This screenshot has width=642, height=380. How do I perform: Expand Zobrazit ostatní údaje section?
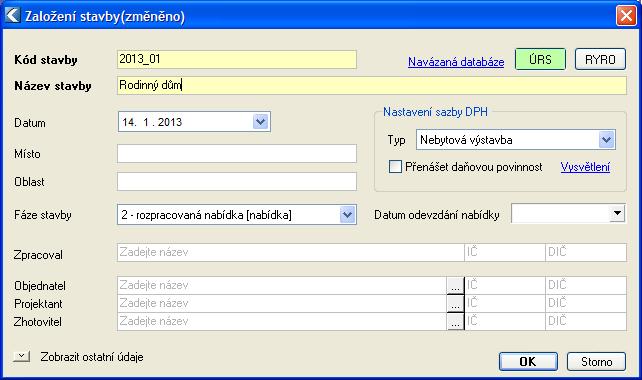point(21,356)
